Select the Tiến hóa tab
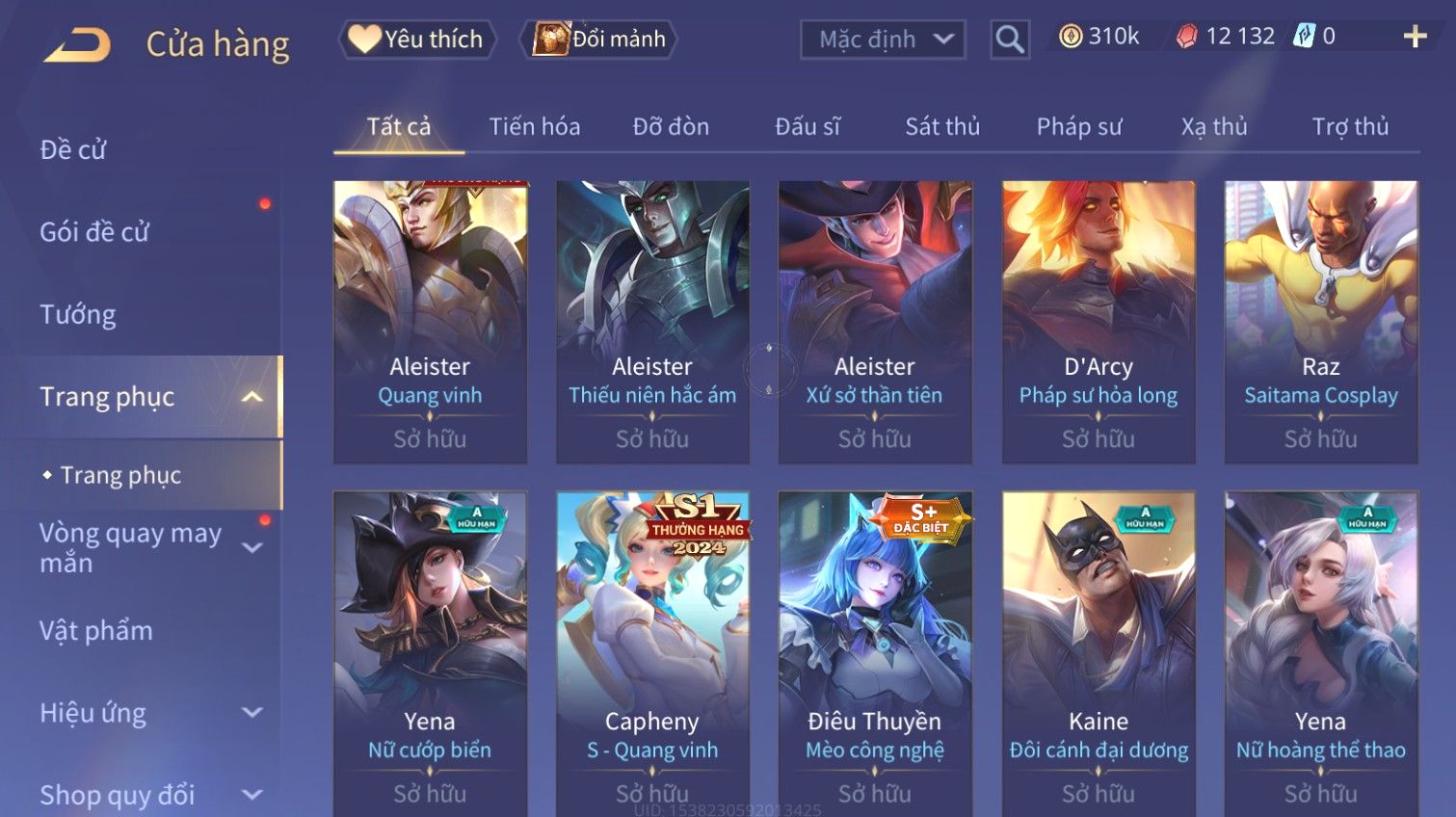 pos(535,126)
